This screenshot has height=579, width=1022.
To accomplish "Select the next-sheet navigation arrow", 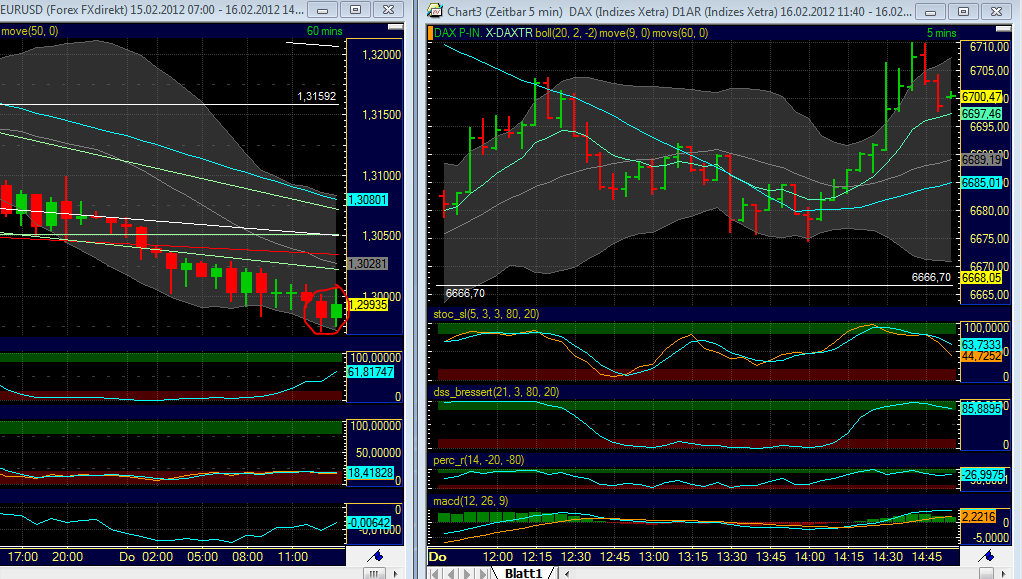I will pos(468,573).
